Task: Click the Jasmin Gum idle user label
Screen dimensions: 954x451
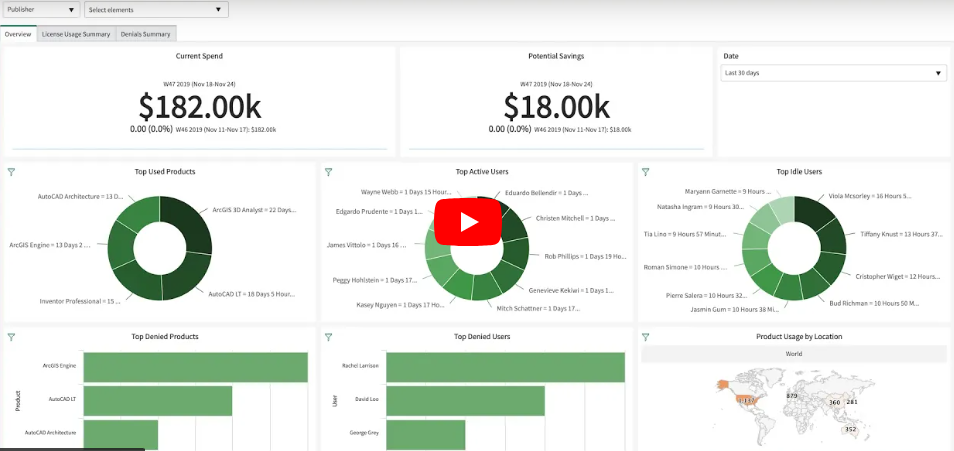Action: [734, 309]
